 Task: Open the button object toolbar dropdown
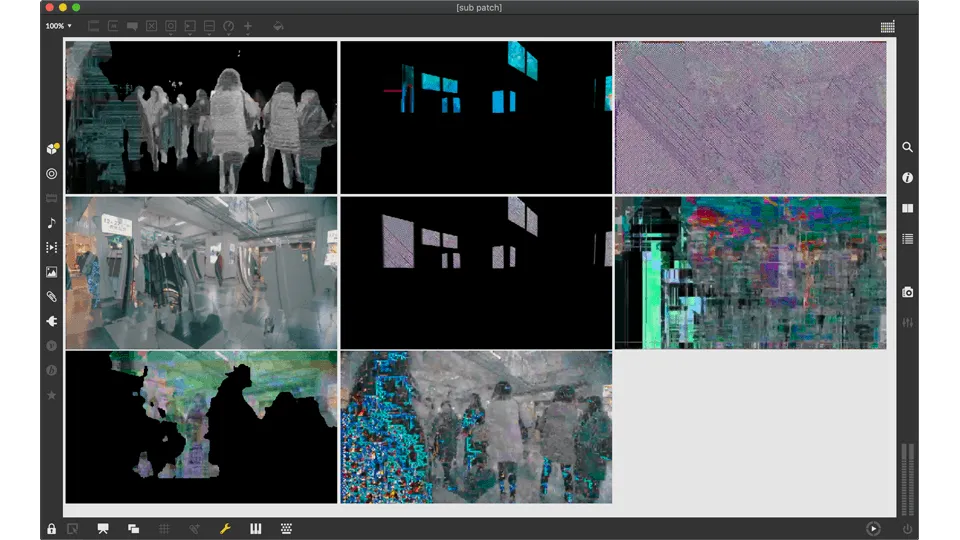[171, 26]
